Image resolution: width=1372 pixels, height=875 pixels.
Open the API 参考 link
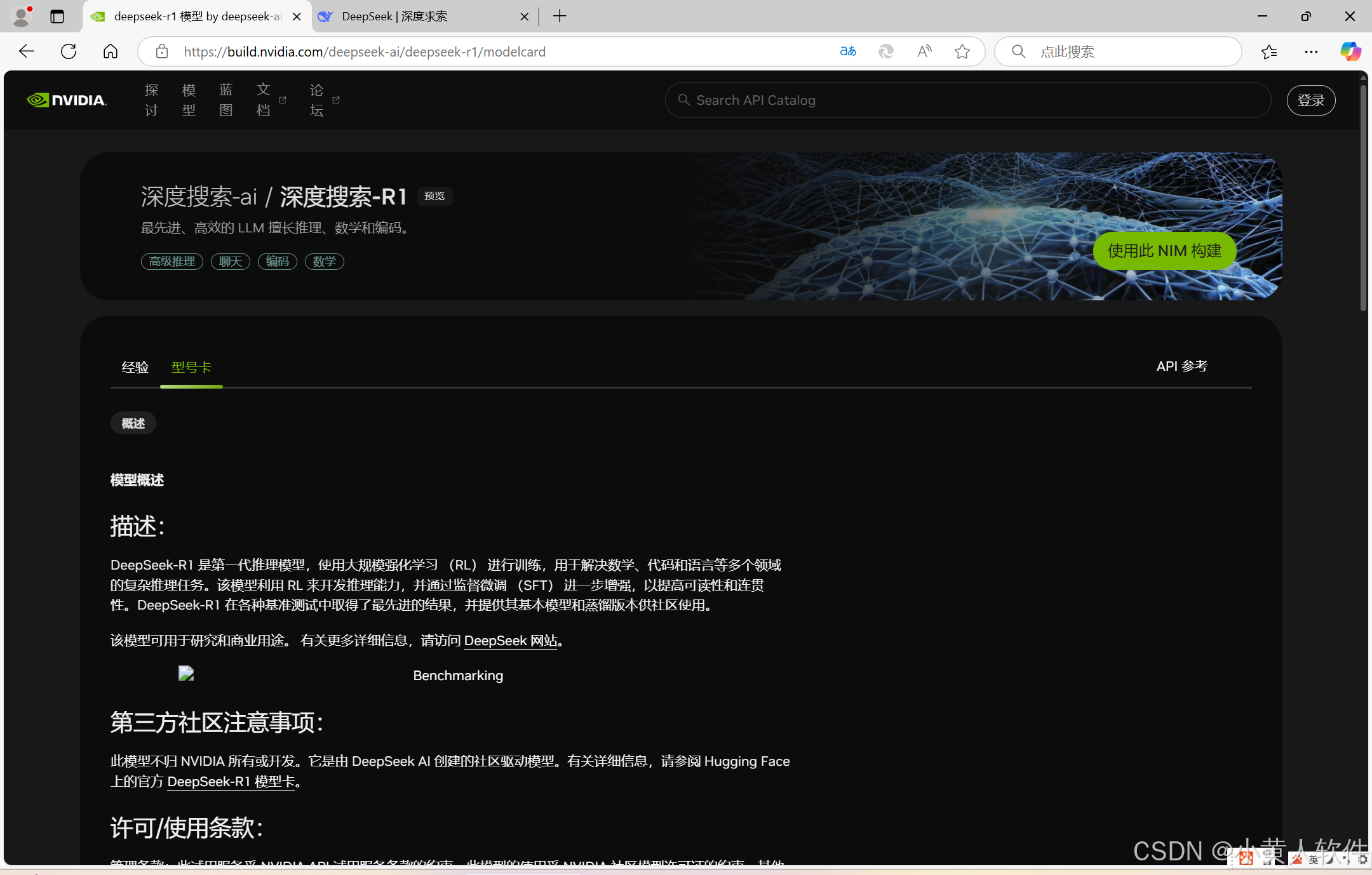pos(1181,366)
